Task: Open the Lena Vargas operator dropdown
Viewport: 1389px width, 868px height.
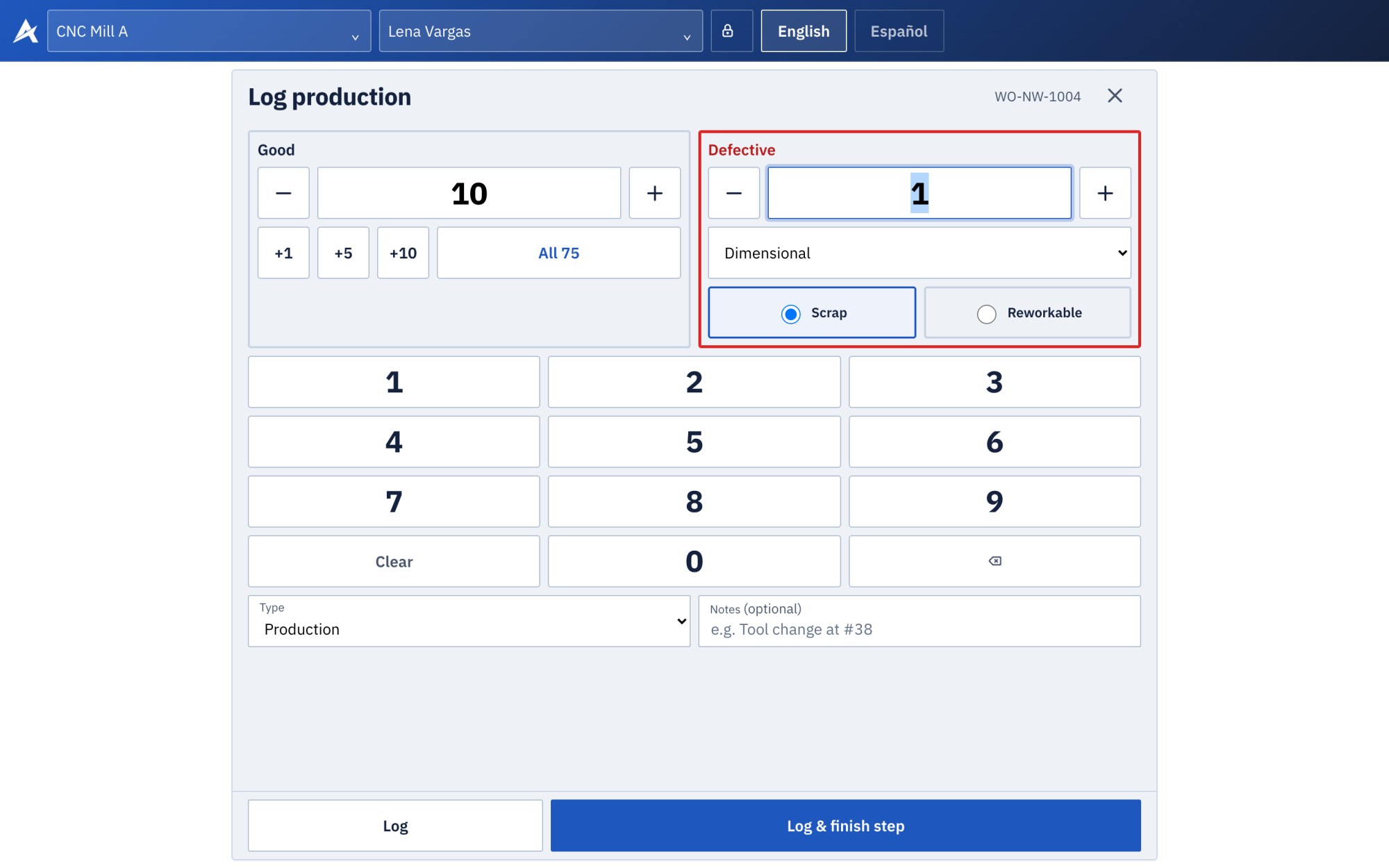Action: point(541,31)
